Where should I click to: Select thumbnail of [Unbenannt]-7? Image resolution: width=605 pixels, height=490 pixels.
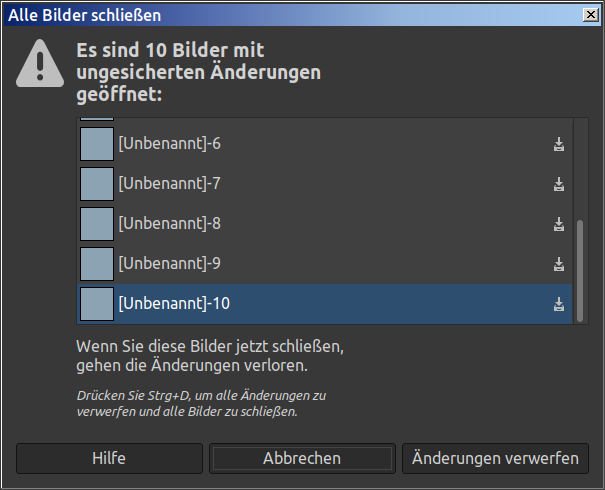[x=96, y=184]
